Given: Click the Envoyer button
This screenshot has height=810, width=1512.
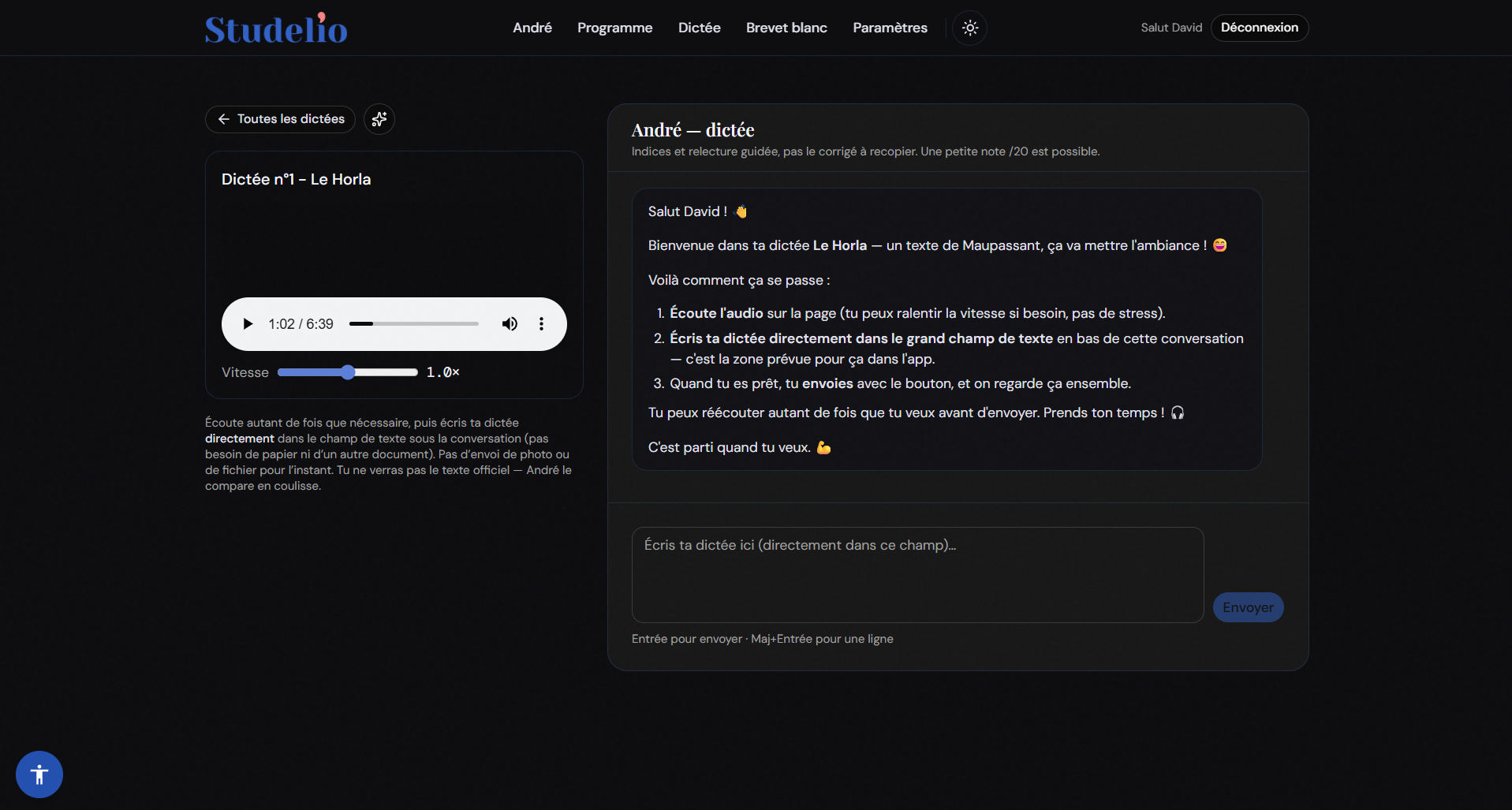Looking at the screenshot, I should pos(1248,607).
